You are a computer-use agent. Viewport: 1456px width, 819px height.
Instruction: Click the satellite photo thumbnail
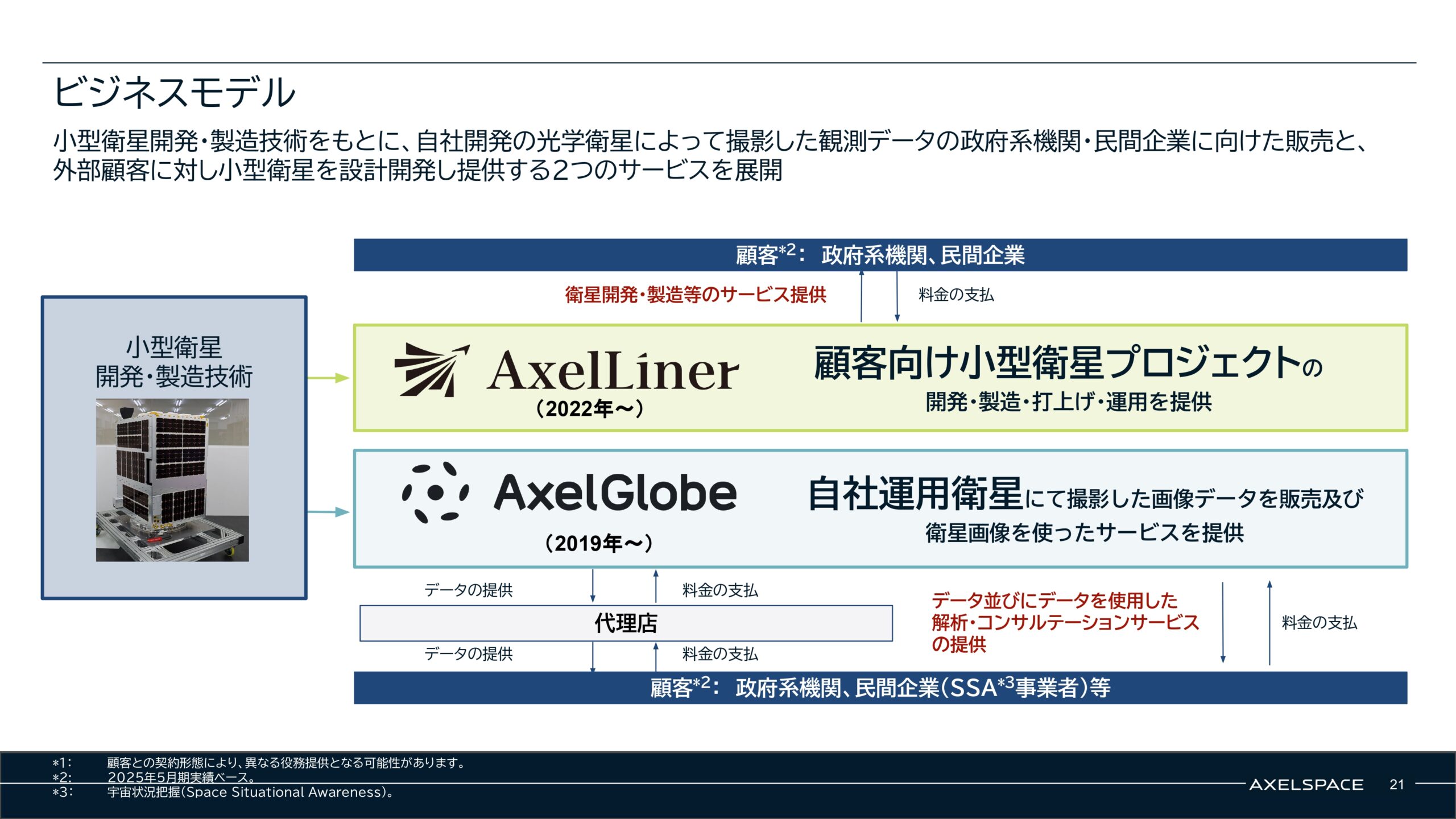[172, 480]
